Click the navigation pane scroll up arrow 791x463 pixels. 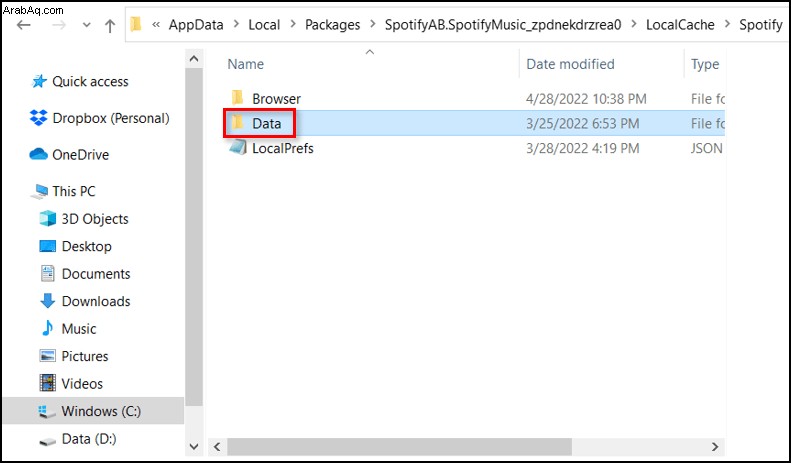coord(194,59)
